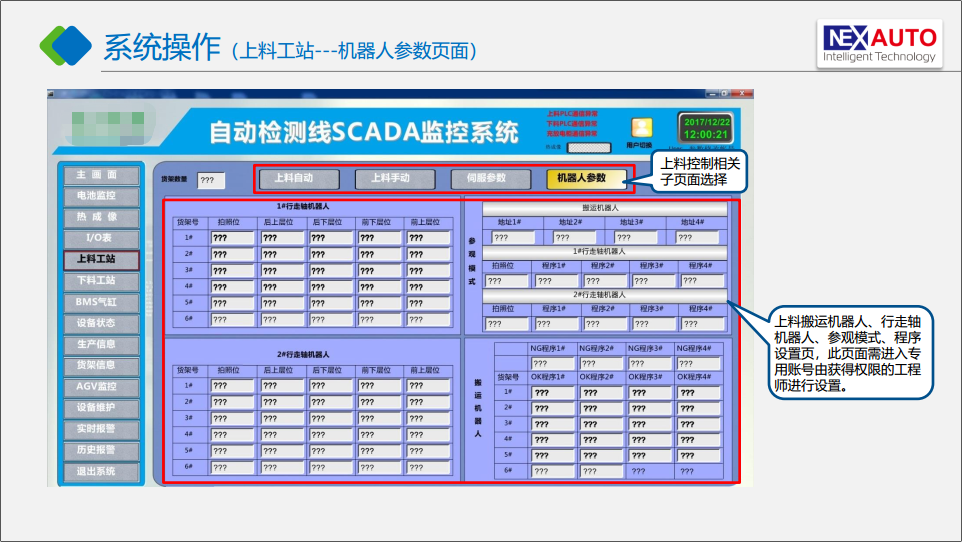Open the 设备状态 page

pyautogui.click(x=101, y=323)
